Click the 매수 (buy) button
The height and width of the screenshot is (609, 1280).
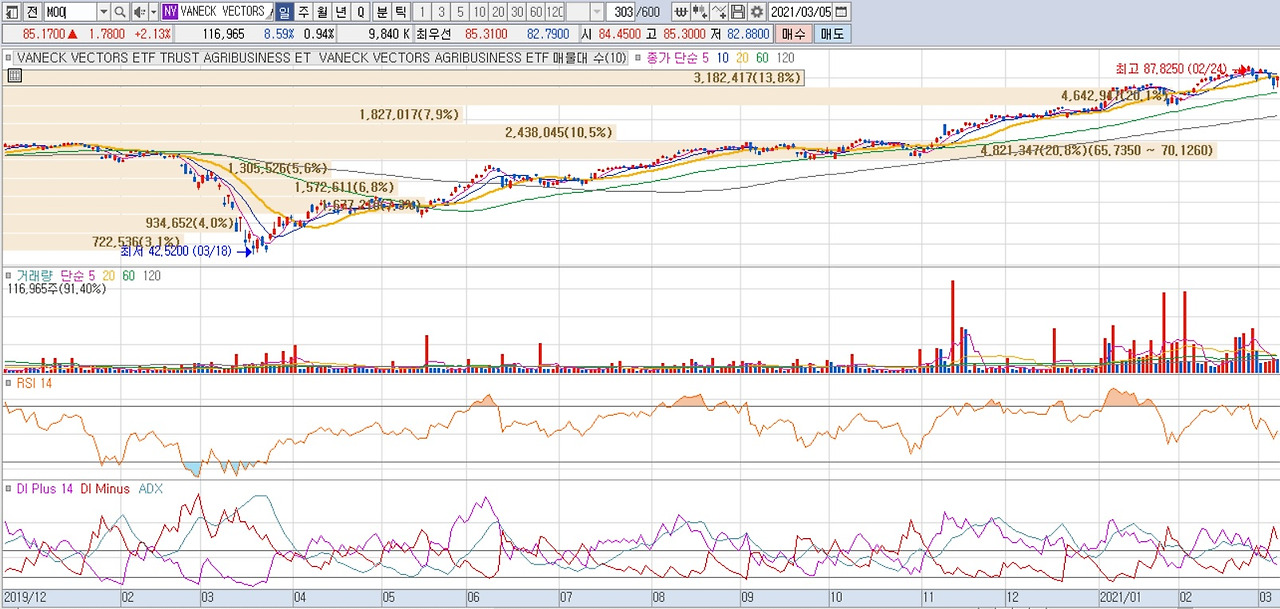pos(793,34)
